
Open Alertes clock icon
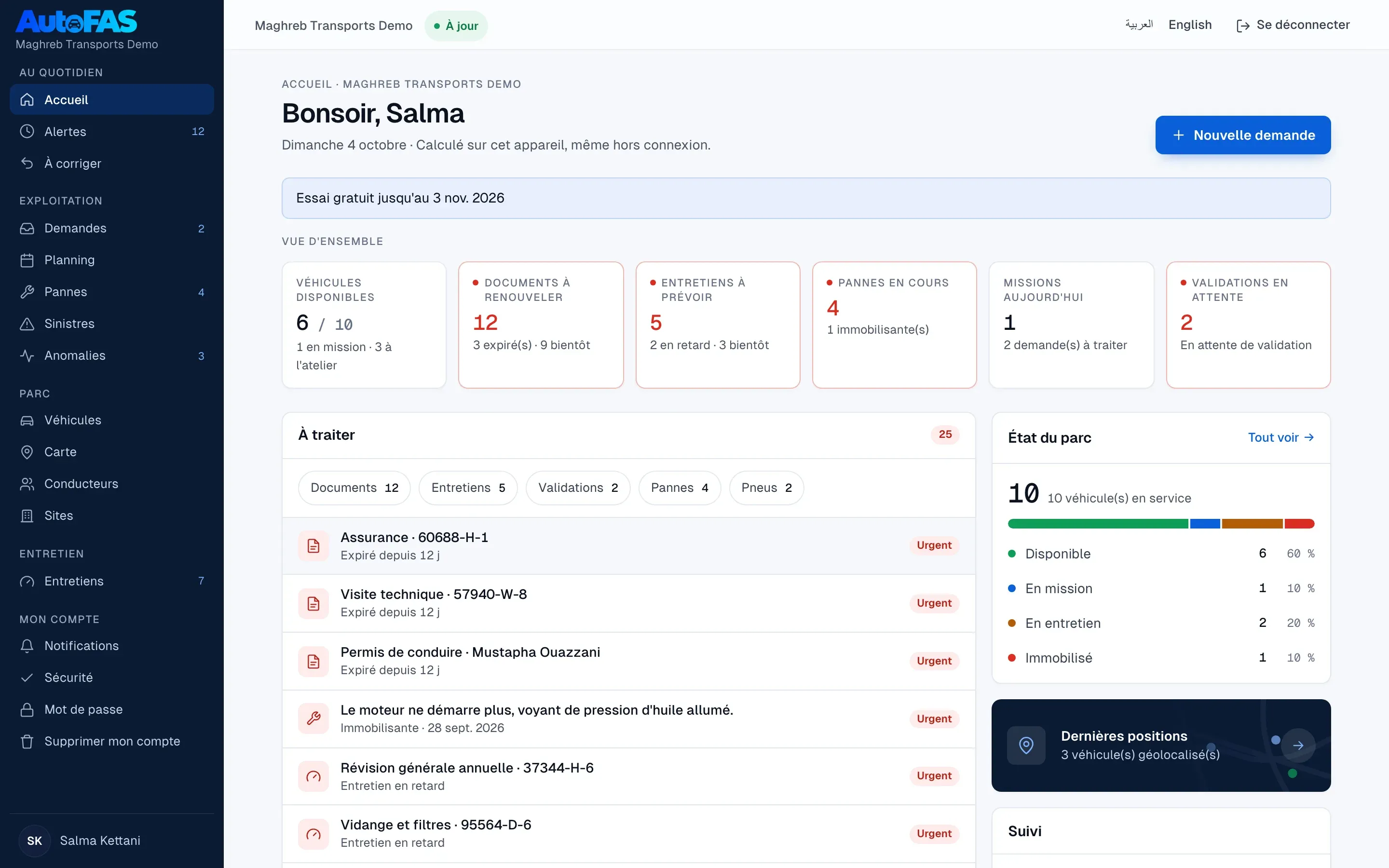coord(27,132)
